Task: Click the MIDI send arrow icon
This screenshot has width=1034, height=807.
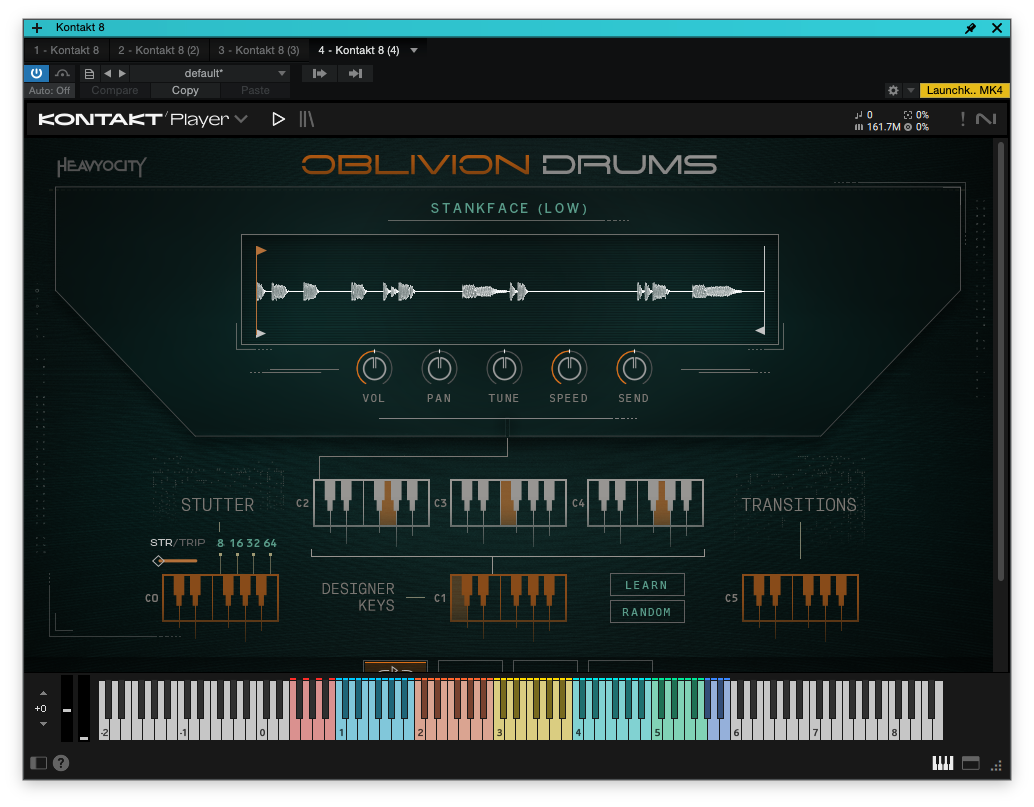Action: tap(319, 73)
